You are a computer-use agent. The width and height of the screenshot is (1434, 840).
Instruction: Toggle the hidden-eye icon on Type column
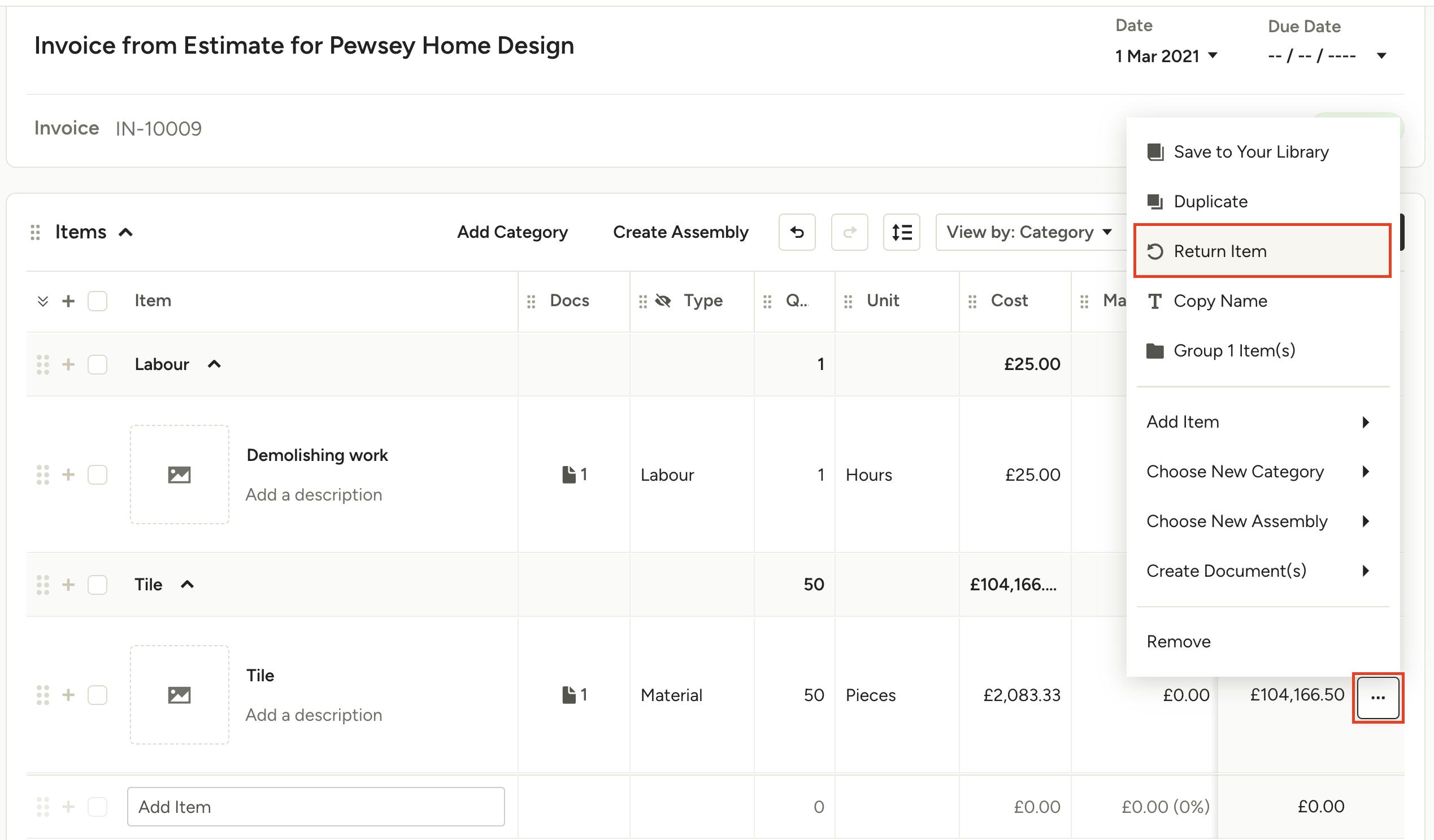pyautogui.click(x=663, y=301)
